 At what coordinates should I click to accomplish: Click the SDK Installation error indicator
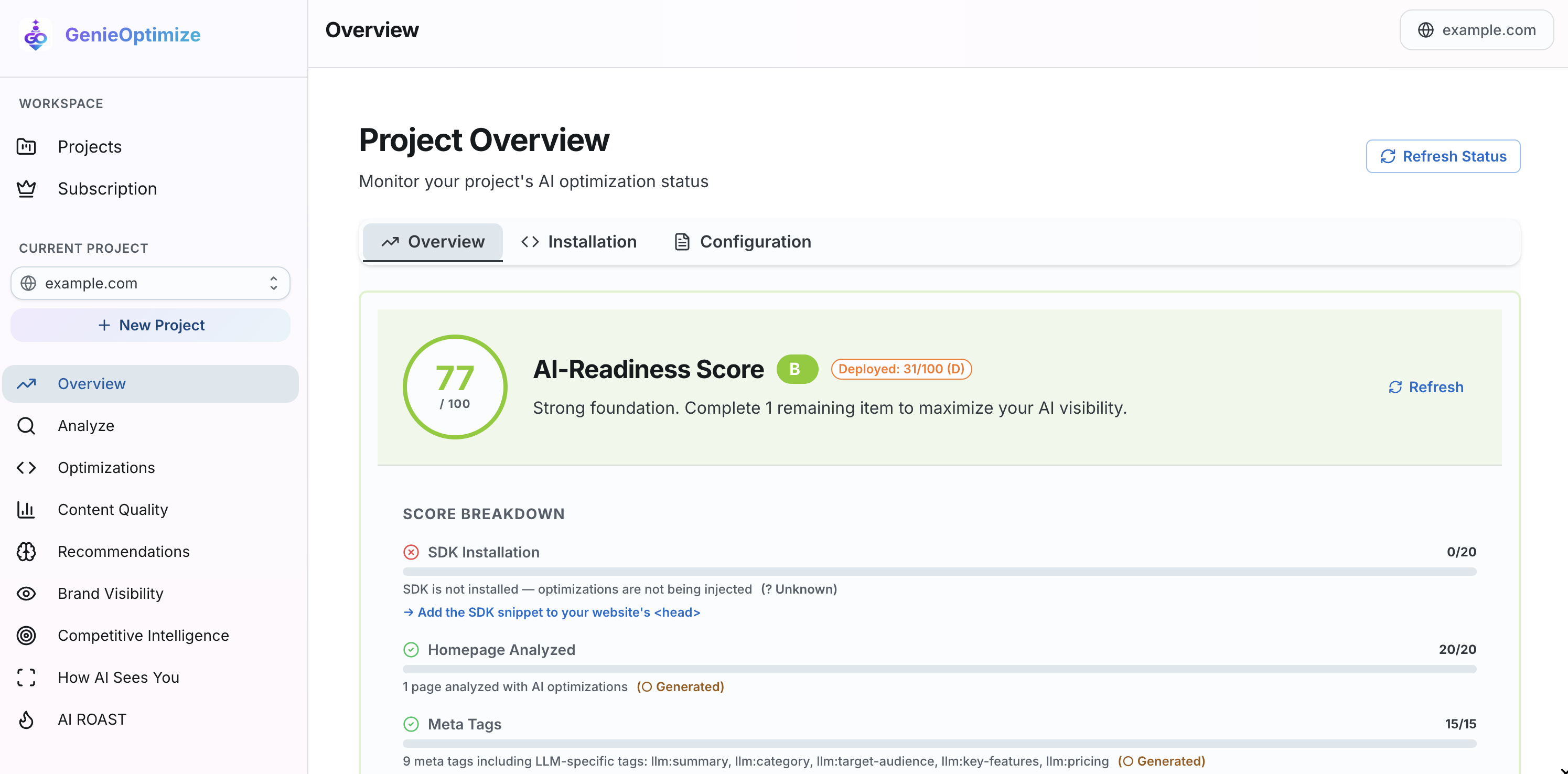tap(412, 552)
